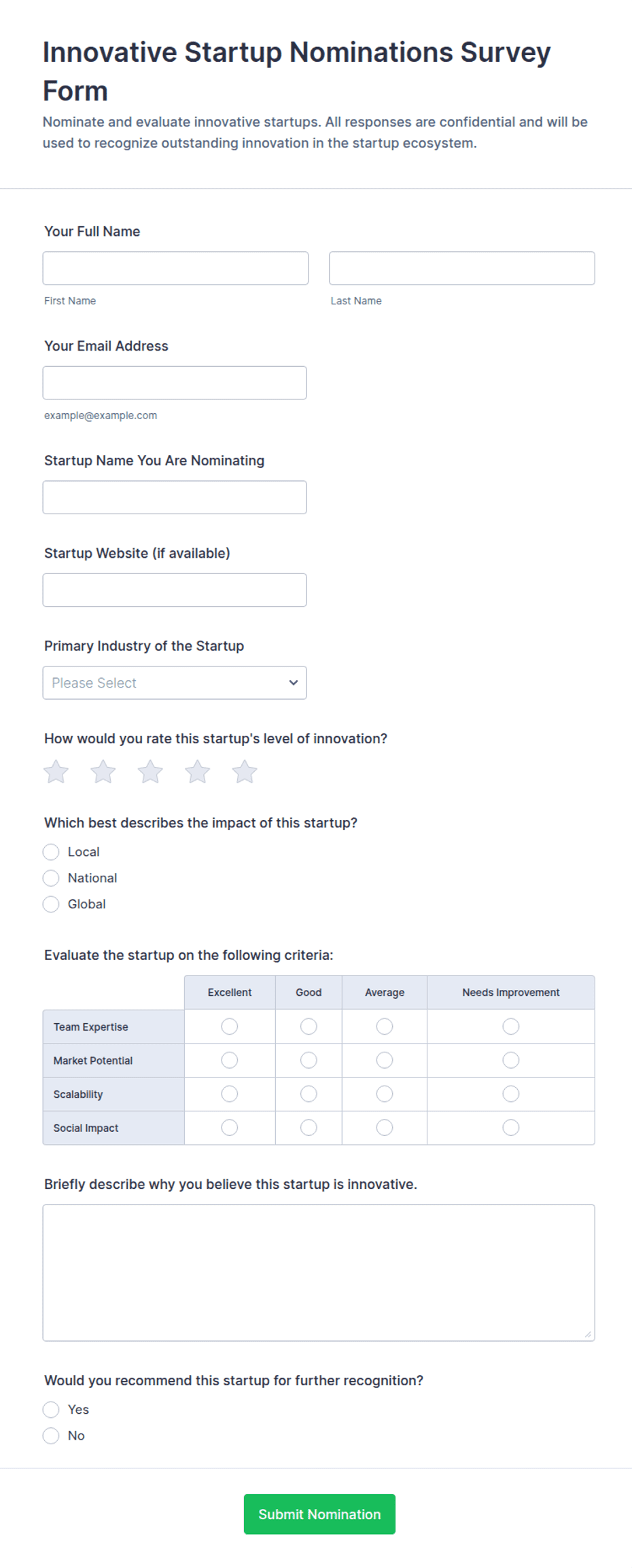The height and width of the screenshot is (1568, 632).
Task: Choose National impact radio button
Action: tap(51, 878)
